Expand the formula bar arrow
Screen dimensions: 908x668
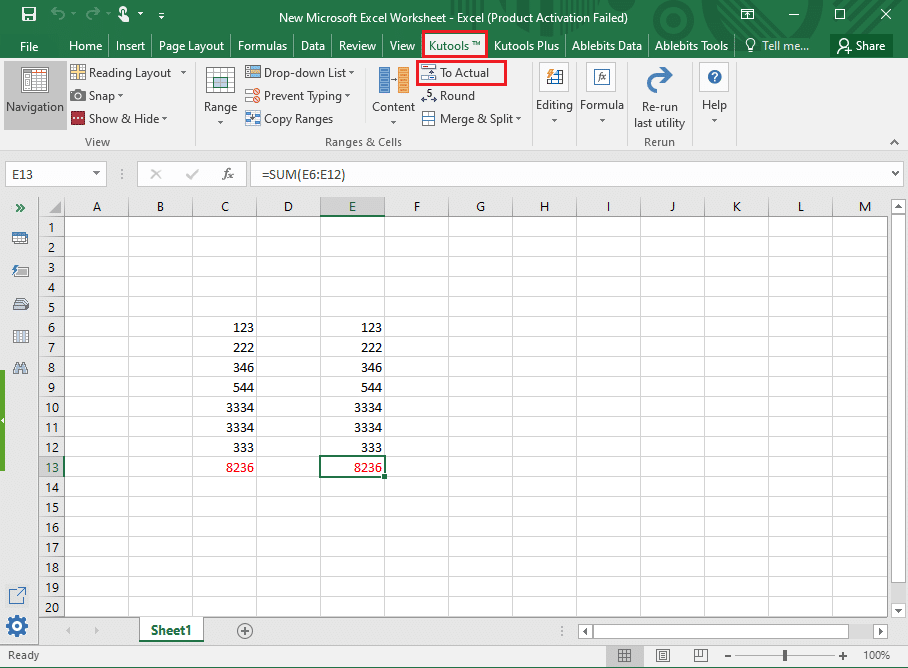point(895,174)
